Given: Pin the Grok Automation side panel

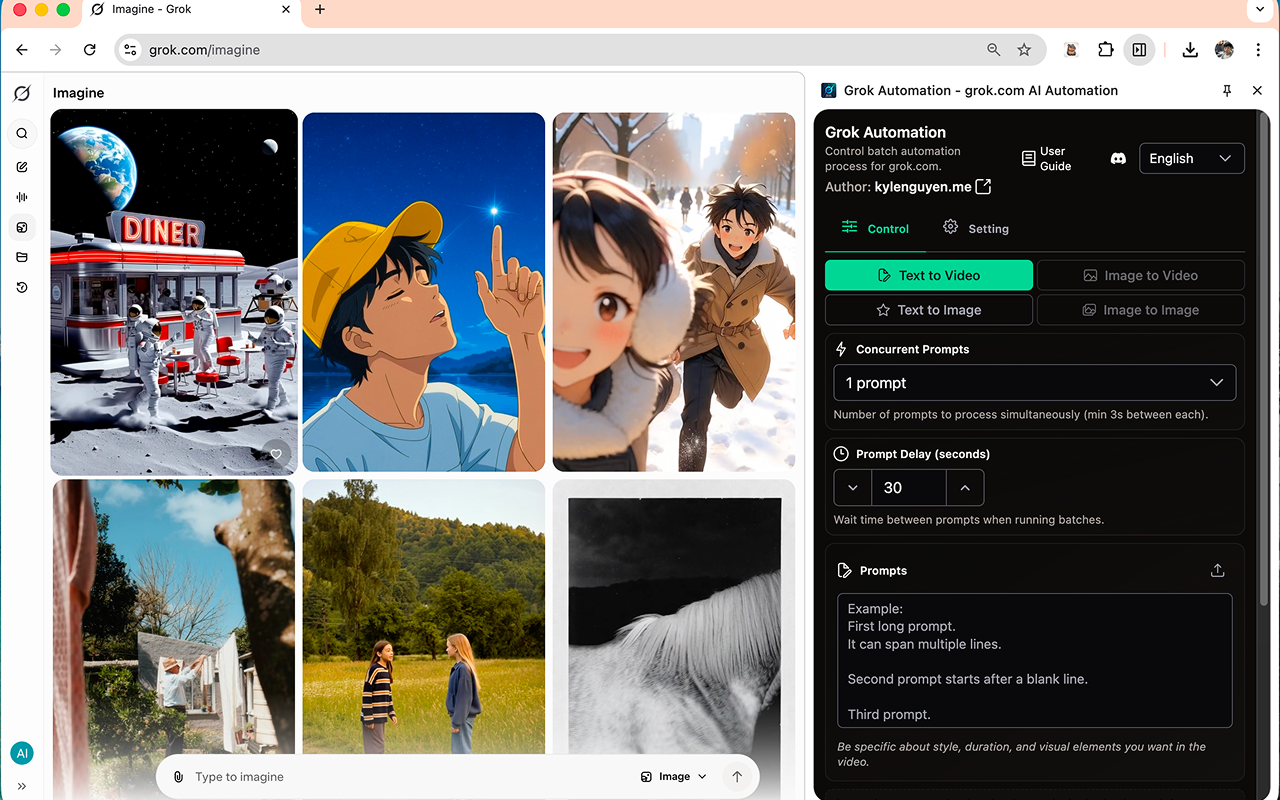Looking at the screenshot, I should click(1227, 90).
